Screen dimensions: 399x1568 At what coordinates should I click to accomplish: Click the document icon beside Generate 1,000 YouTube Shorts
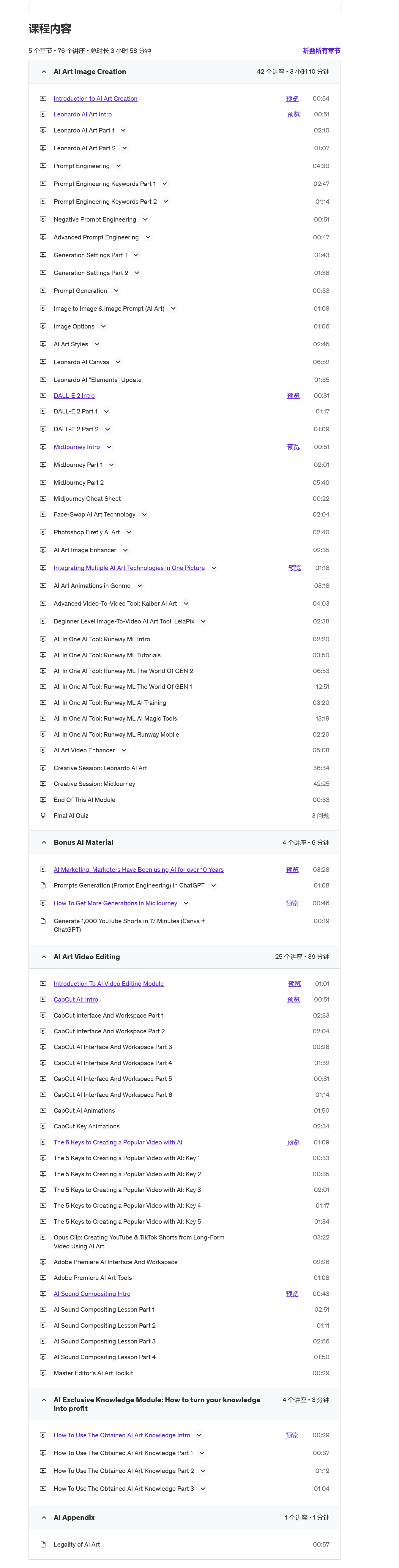pyautogui.click(x=43, y=921)
